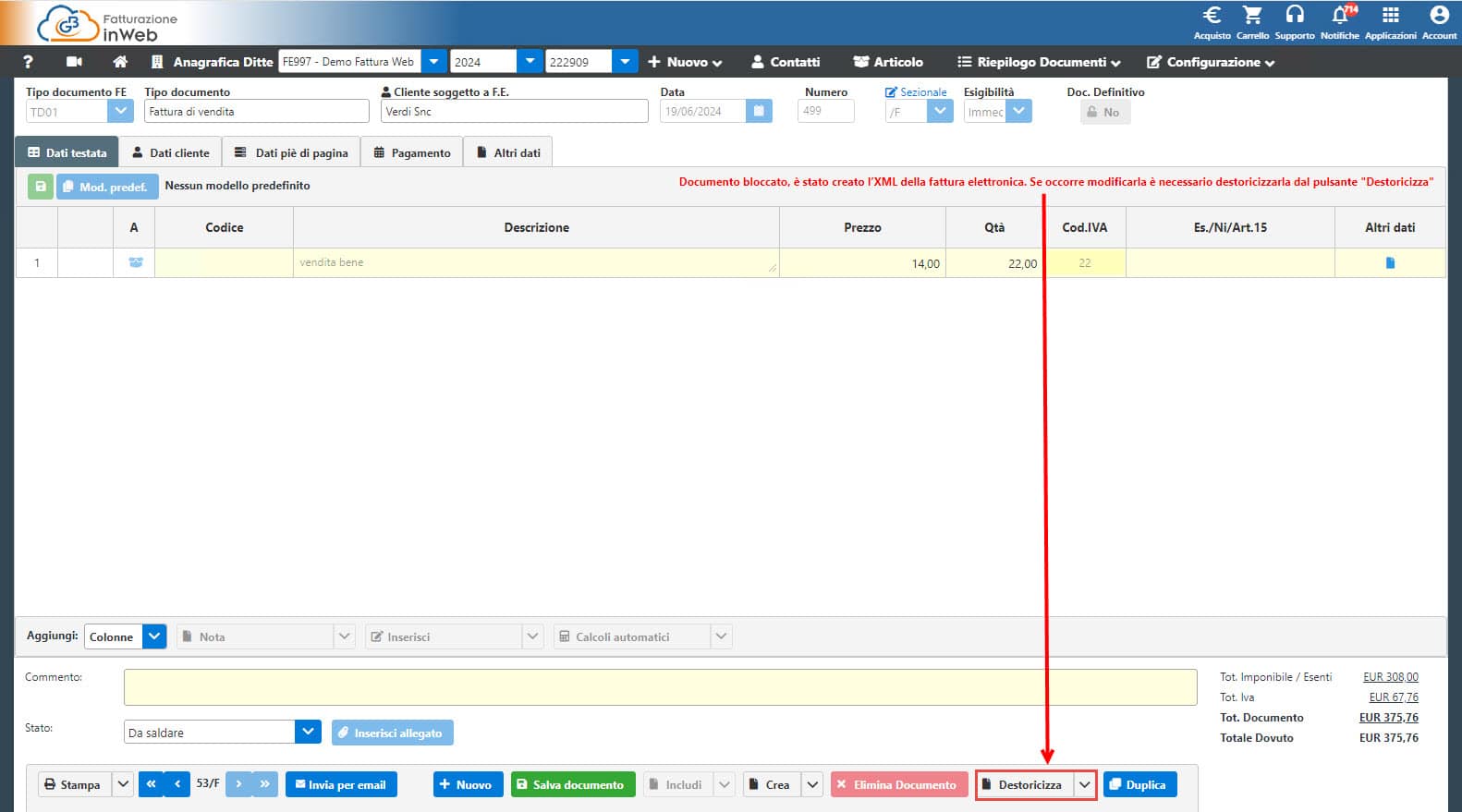Click the blue Nuovo button at bottom

pos(468,784)
